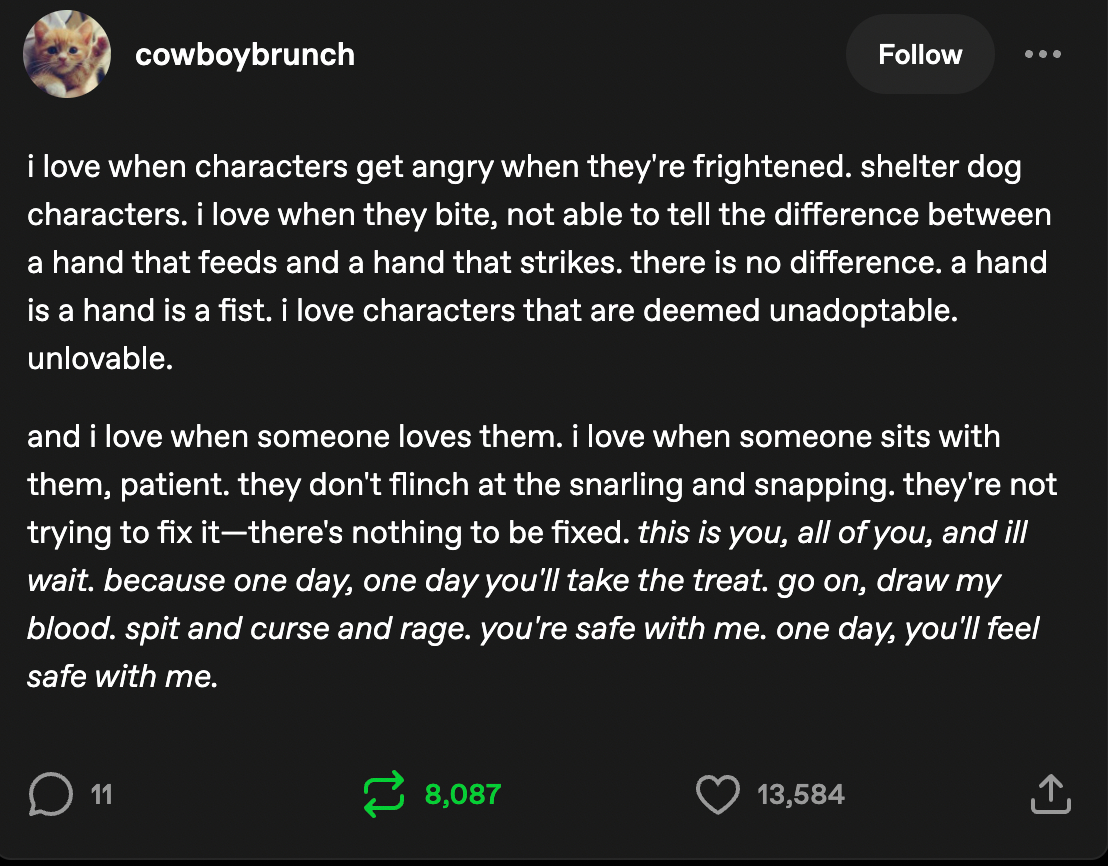Click the word "unadoptable." in the post
Image resolution: width=1108 pixels, height=866 pixels.
click(x=864, y=310)
